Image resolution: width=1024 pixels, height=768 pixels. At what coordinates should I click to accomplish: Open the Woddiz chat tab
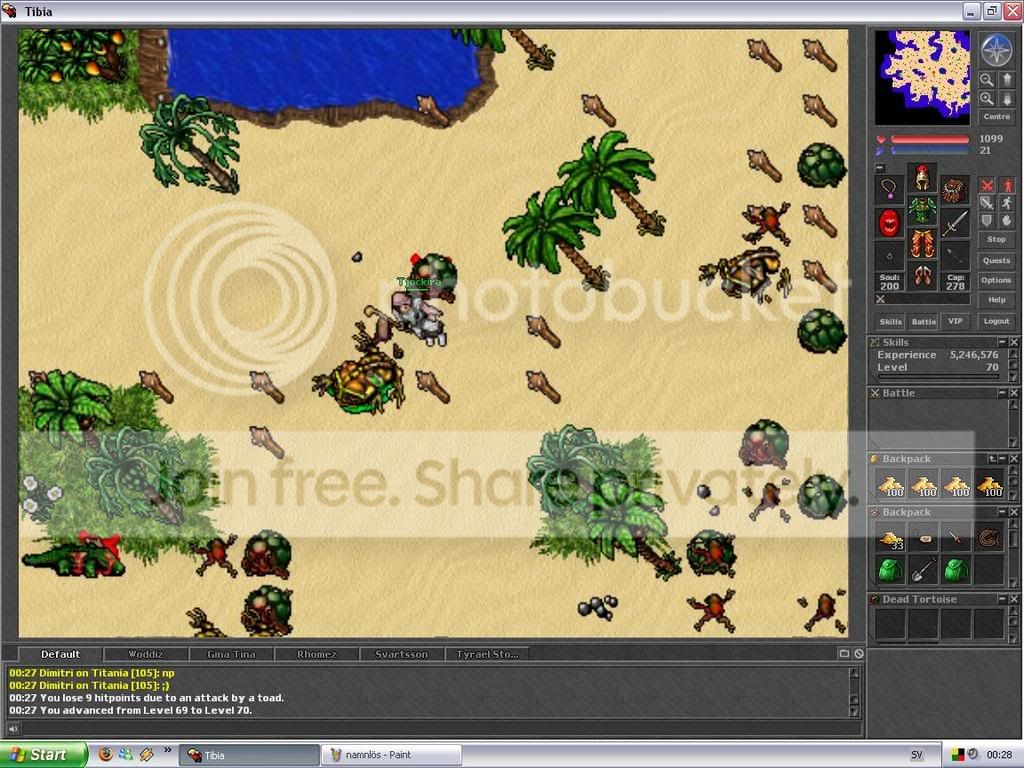pyautogui.click(x=146, y=654)
